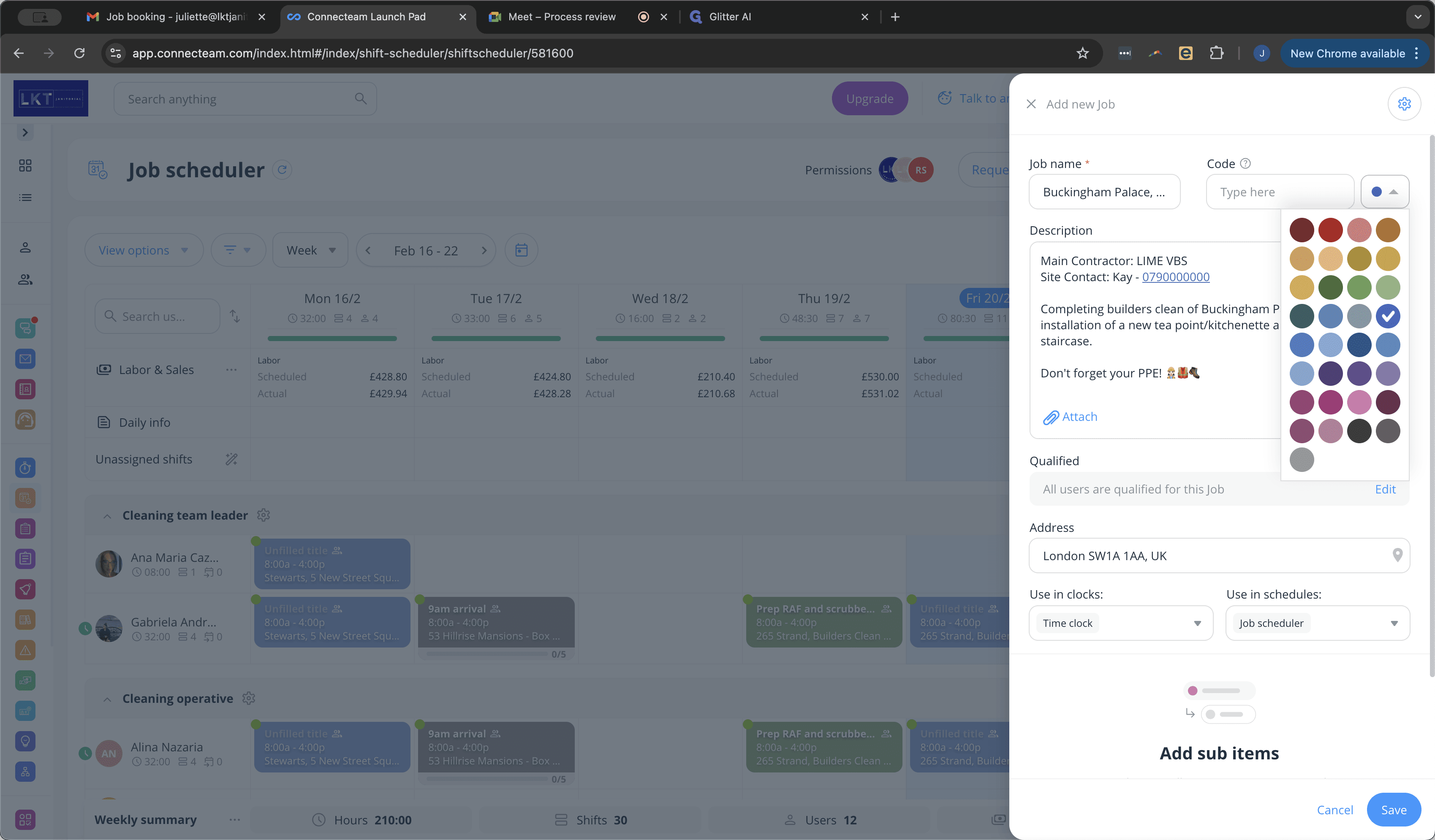
Task: Click the Save button
Action: [x=1394, y=810]
